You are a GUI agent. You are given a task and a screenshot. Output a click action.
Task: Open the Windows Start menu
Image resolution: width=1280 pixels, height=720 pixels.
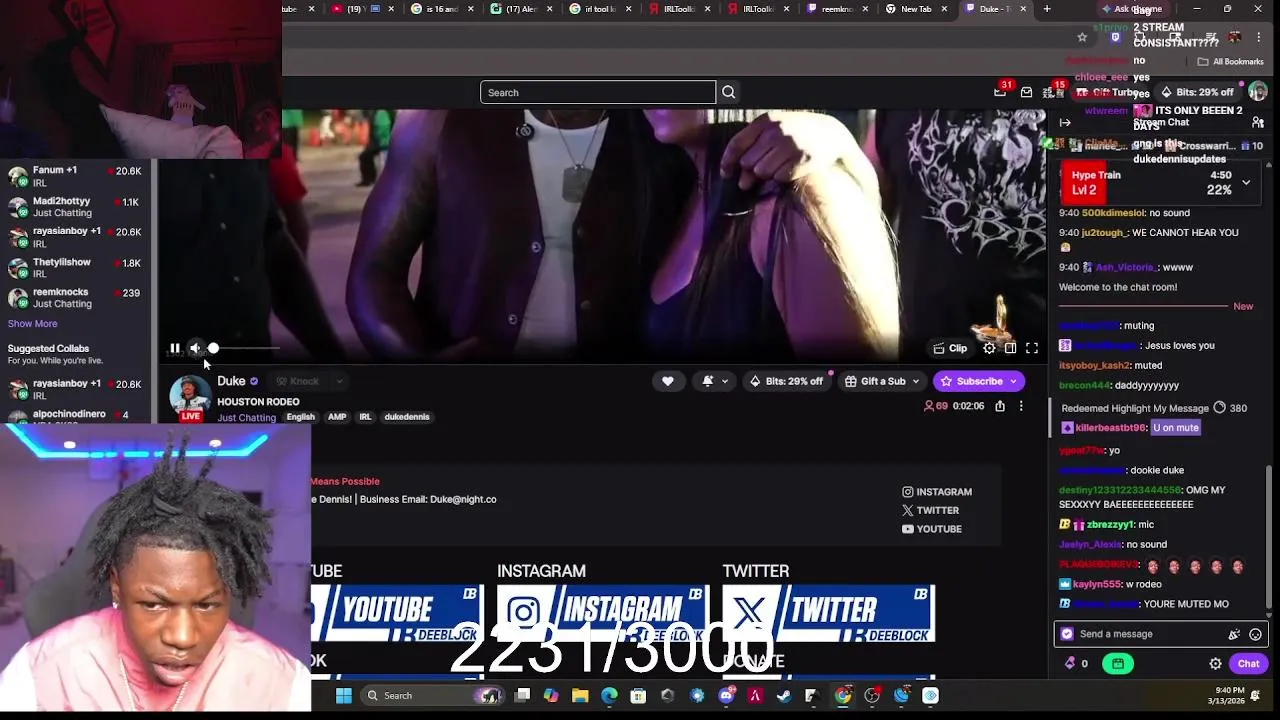pos(344,695)
